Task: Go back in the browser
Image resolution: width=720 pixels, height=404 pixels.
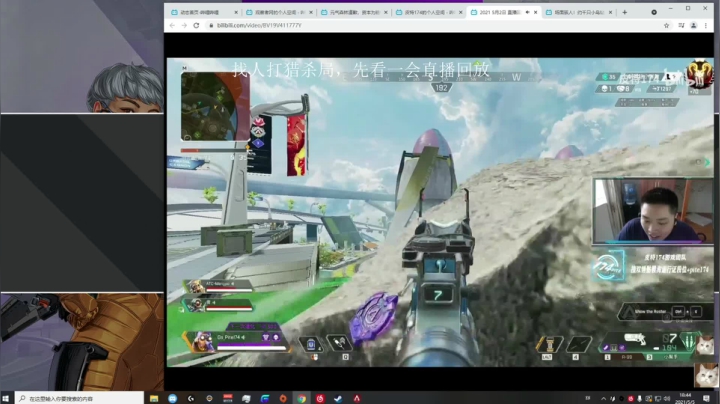Action: point(172,26)
